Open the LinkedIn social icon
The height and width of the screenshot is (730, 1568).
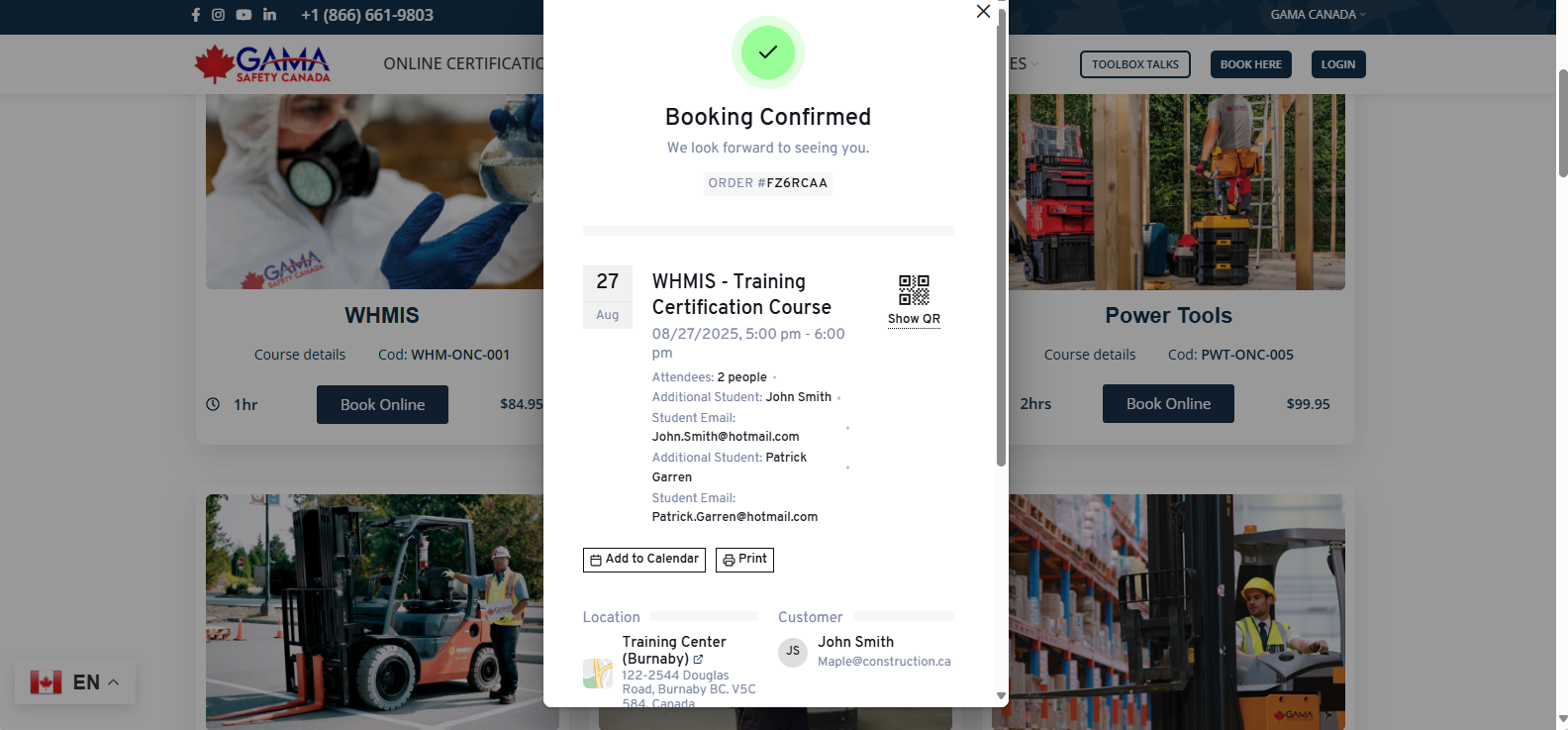click(x=269, y=15)
